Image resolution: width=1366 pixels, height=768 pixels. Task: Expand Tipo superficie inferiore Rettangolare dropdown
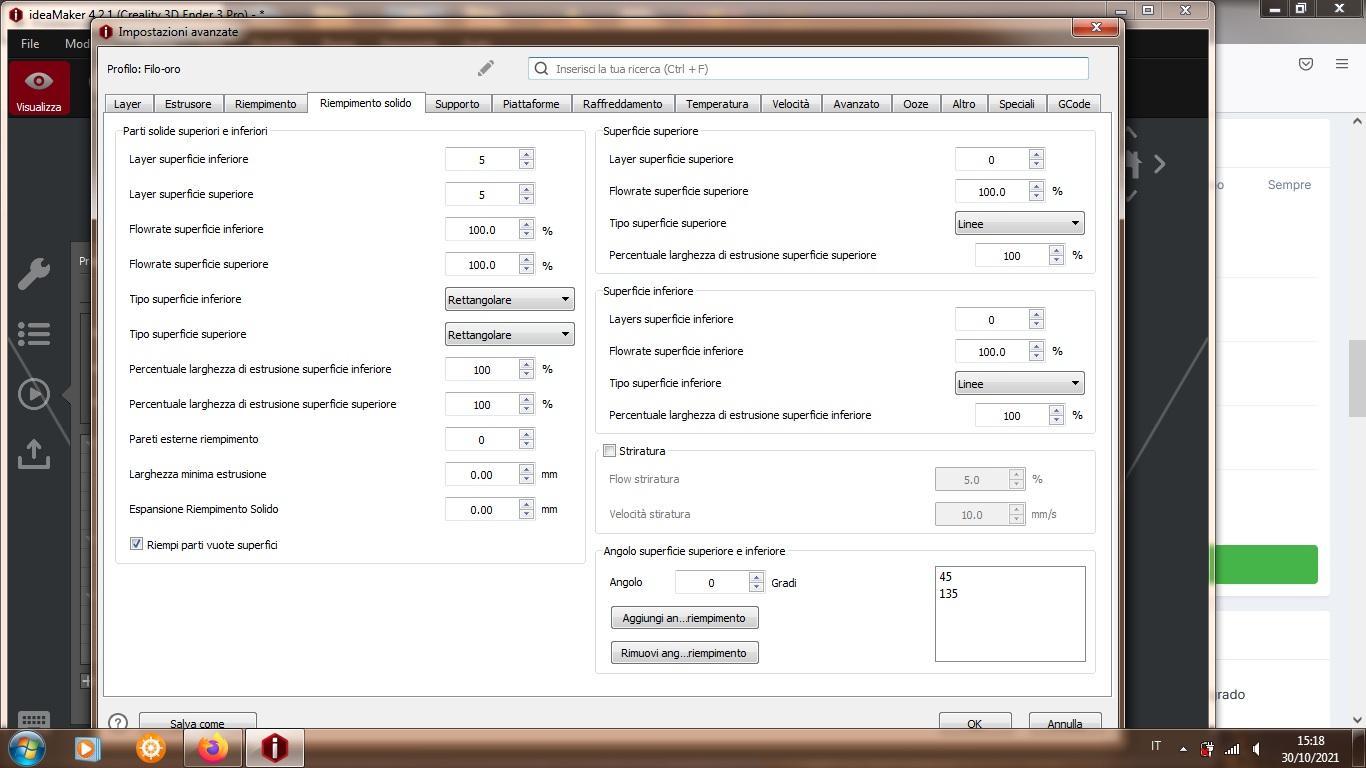point(509,299)
